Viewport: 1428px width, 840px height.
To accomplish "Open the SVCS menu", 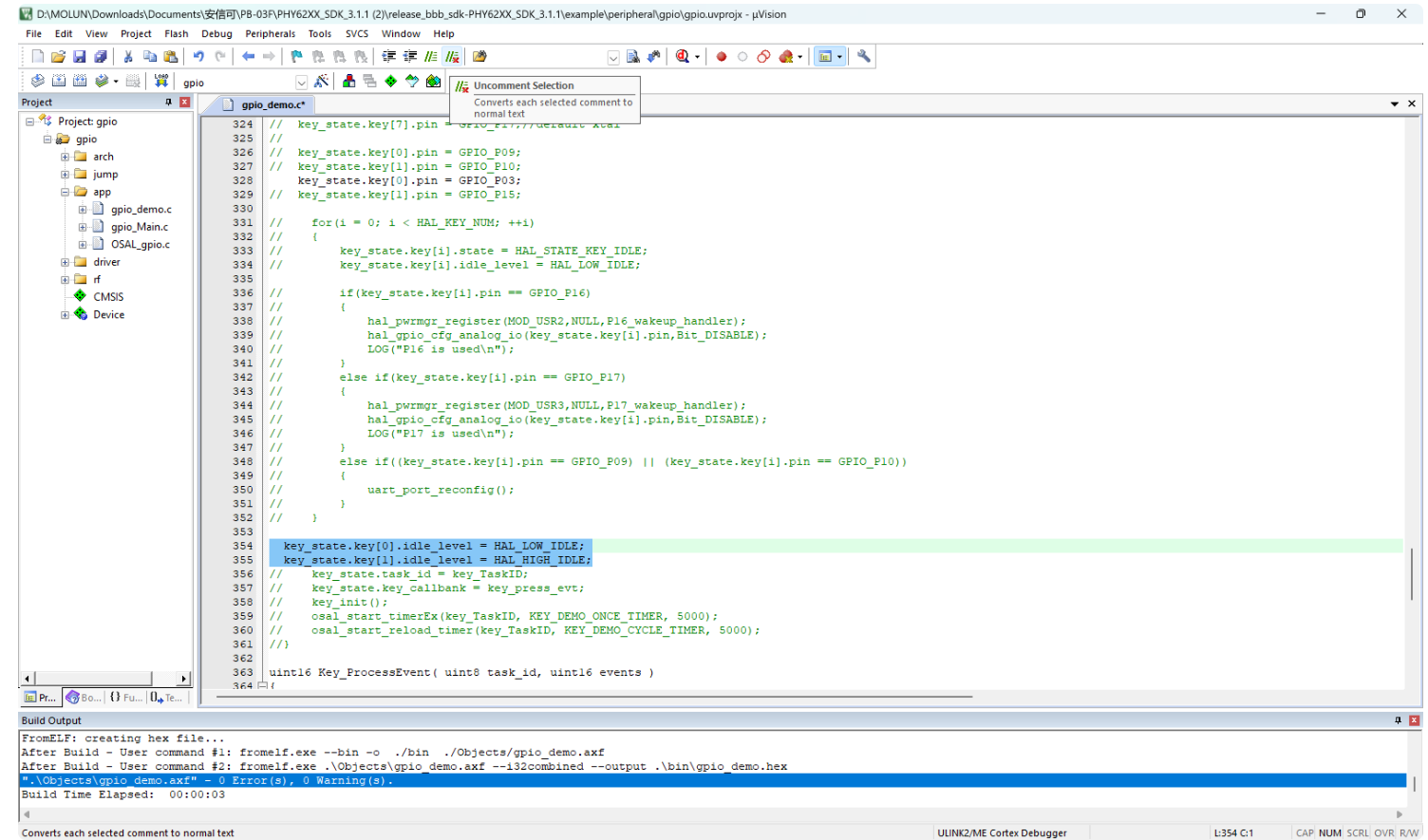I will pos(357,34).
